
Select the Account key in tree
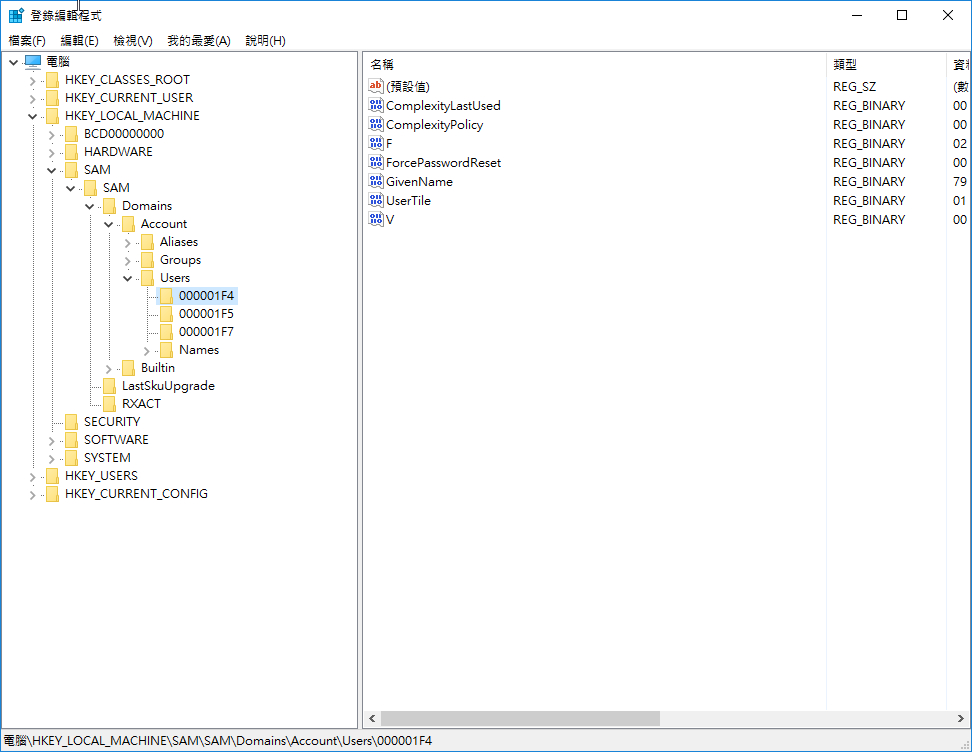click(x=164, y=224)
